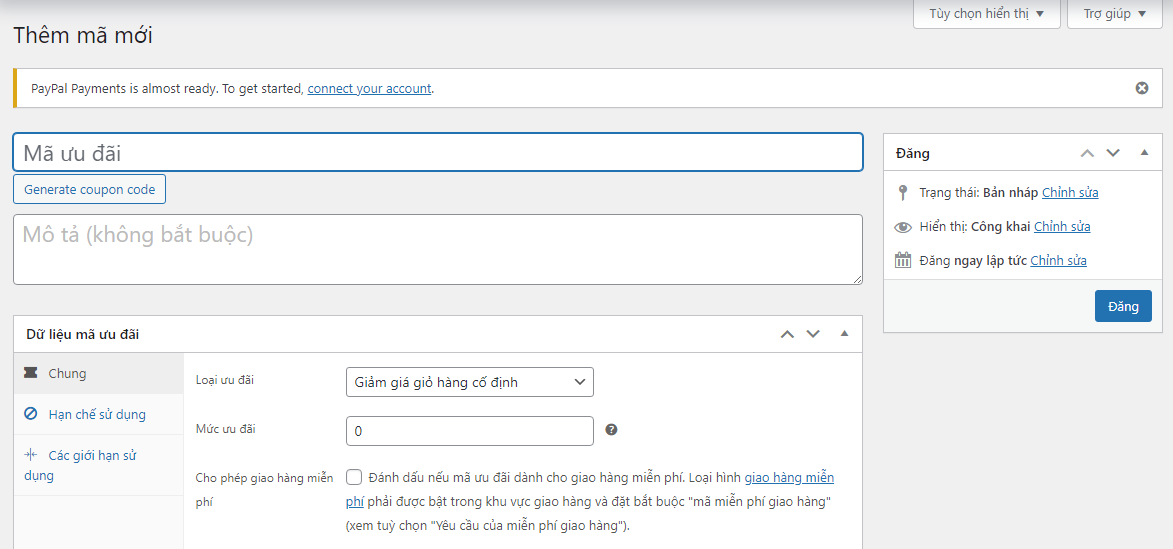Move the Đăng panel down
This screenshot has width=1173, height=549.
pyautogui.click(x=1113, y=153)
